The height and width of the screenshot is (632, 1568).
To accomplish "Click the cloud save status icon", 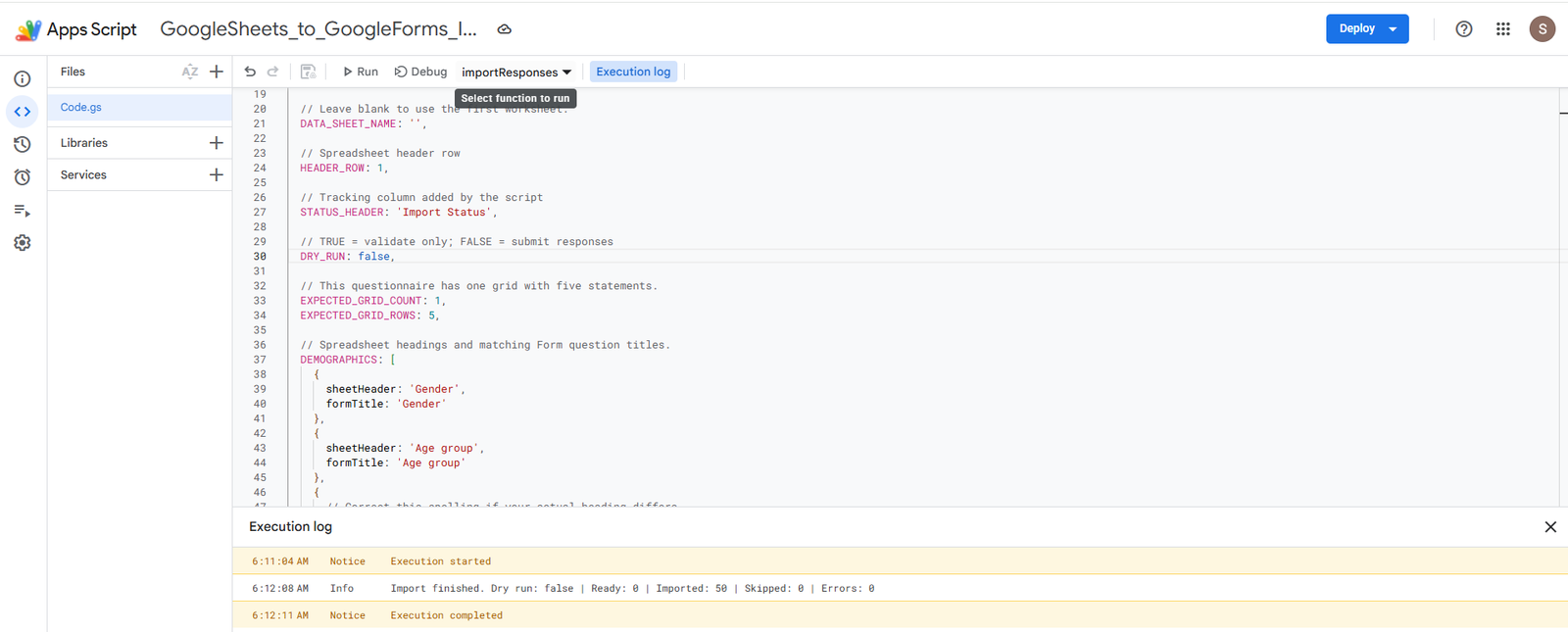I will 504,29.
